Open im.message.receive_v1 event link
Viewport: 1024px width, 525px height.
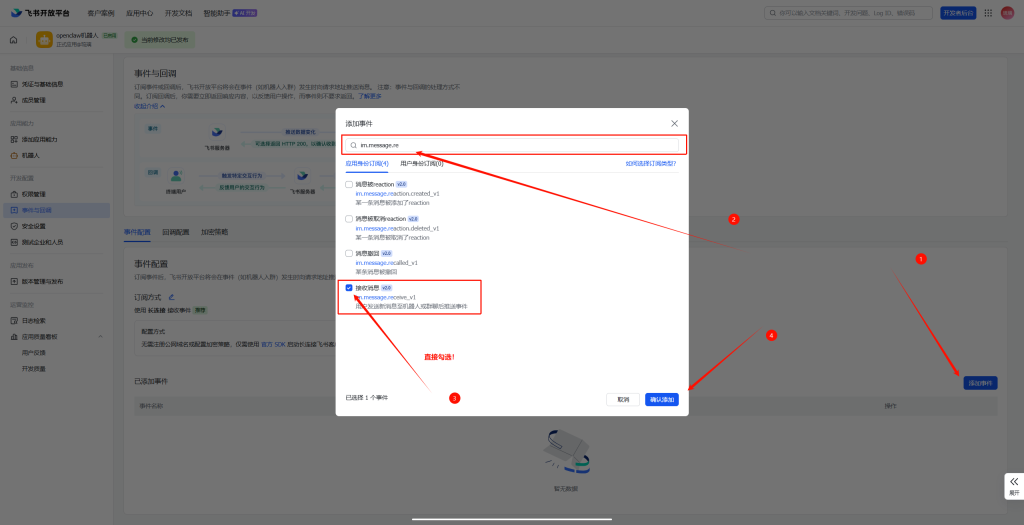point(385,297)
